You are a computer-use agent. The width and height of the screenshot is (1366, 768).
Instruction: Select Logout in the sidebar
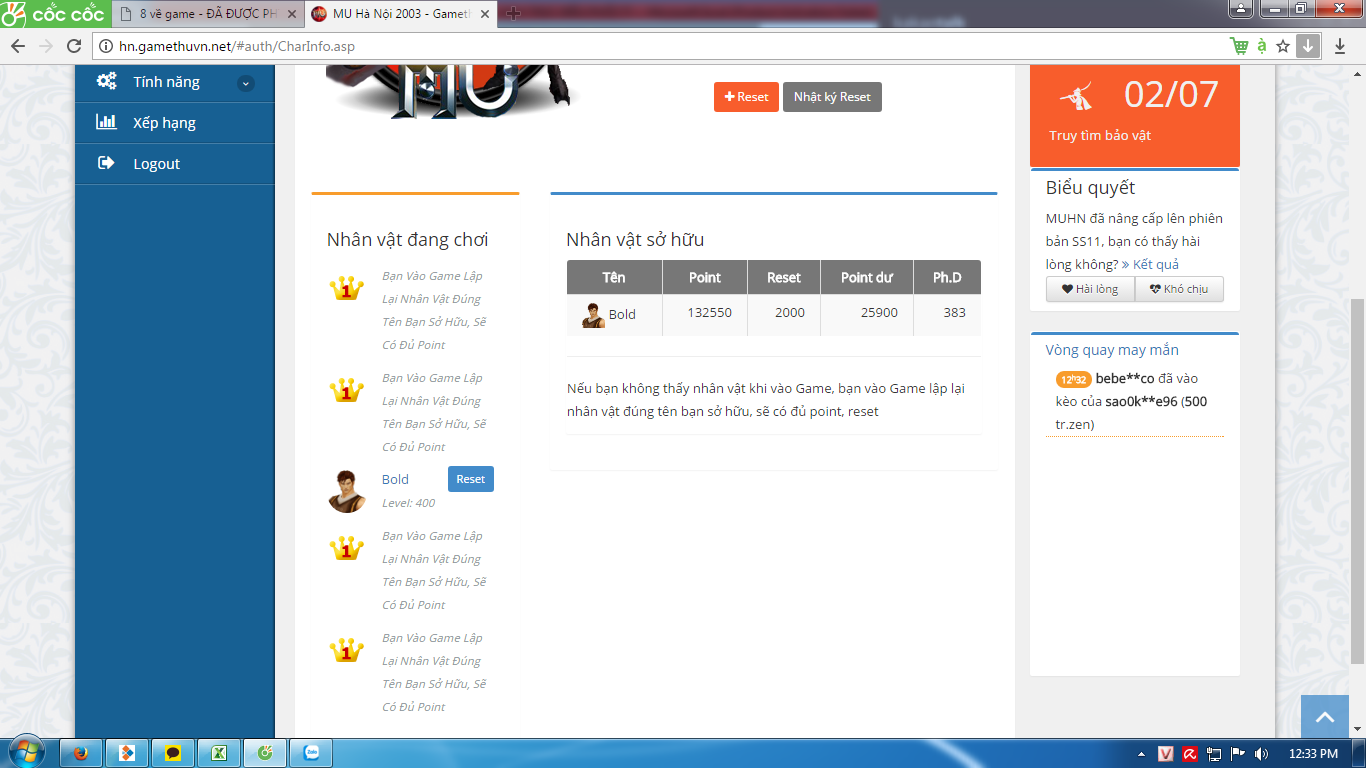156,164
